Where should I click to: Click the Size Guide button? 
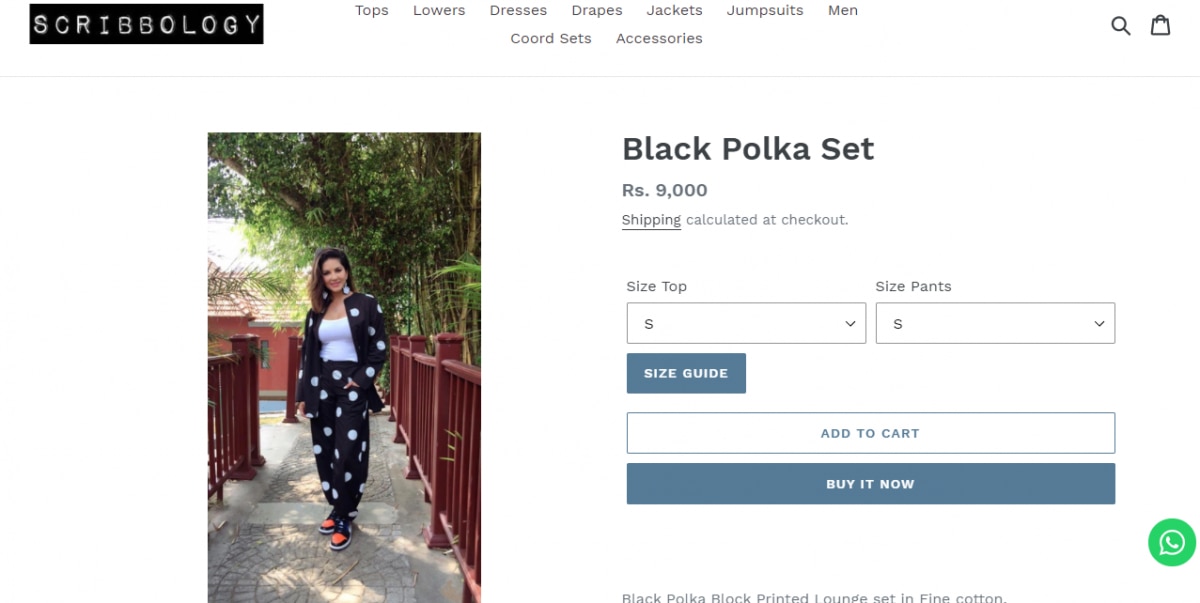click(686, 373)
